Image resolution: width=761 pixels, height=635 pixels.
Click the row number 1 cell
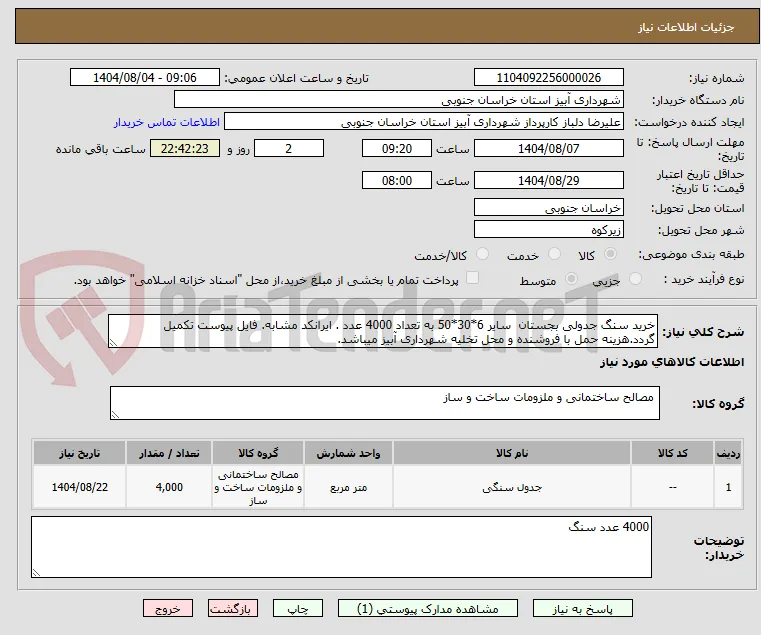pos(728,487)
